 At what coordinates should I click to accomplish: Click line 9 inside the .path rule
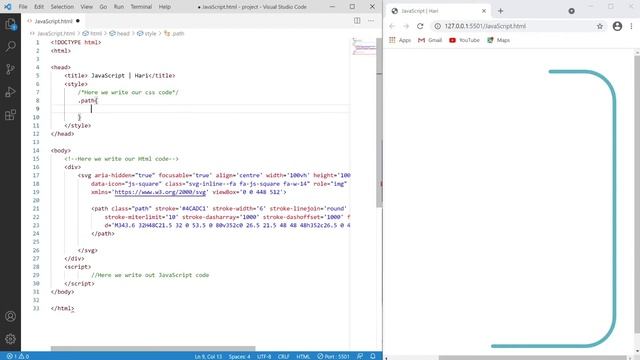(200, 109)
